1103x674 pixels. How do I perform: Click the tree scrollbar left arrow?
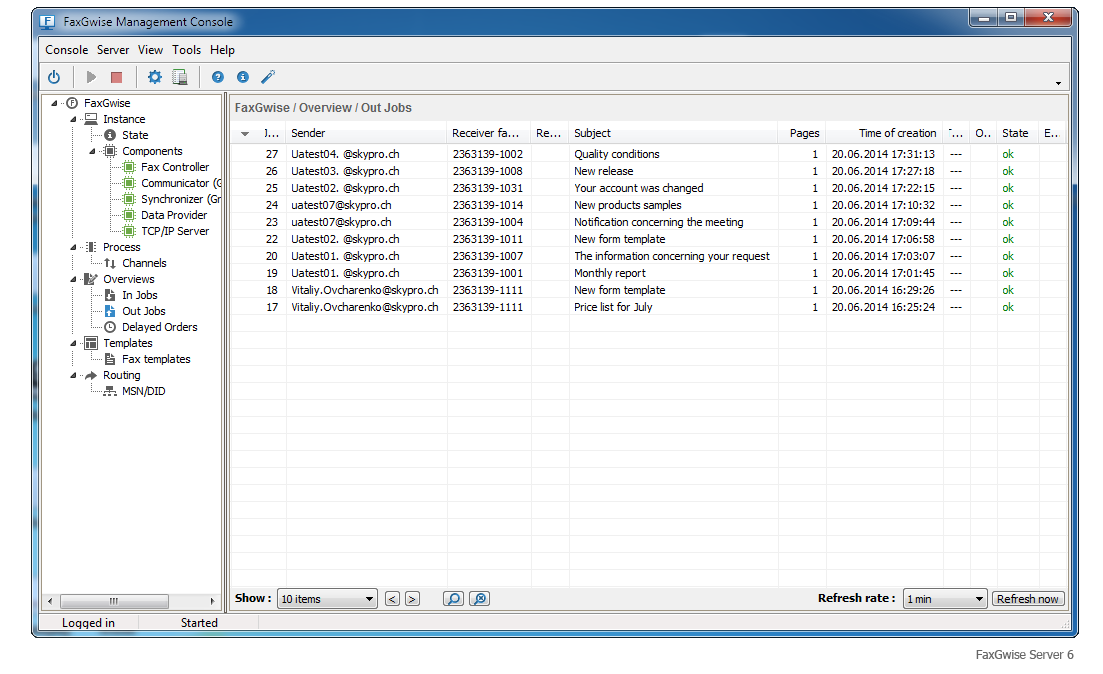coord(49,601)
